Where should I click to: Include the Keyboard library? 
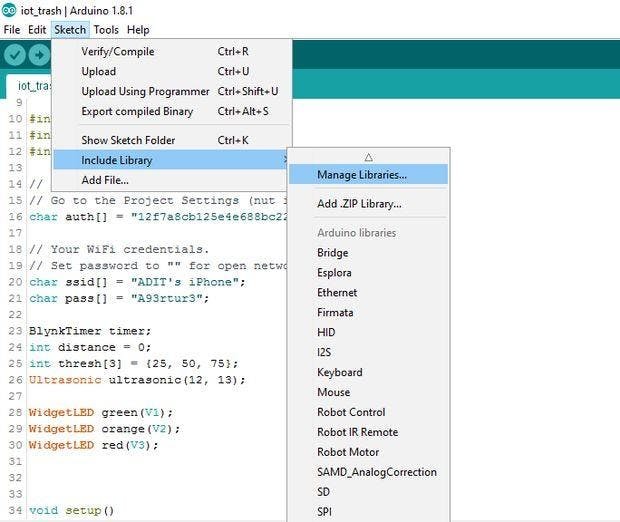click(369, 372)
